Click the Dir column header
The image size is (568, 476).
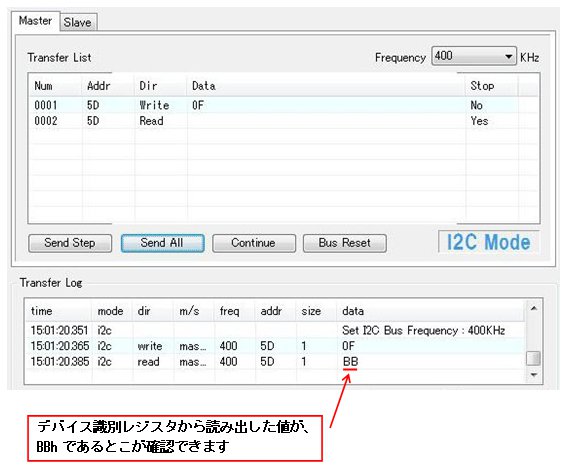[x=160, y=86]
